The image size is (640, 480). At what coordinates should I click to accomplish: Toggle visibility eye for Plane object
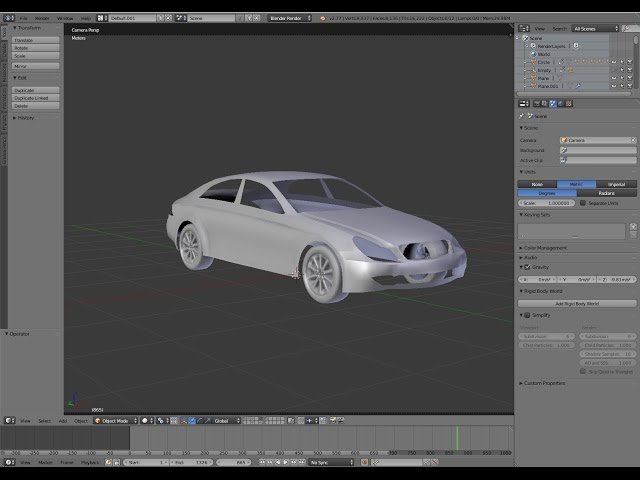[614, 78]
